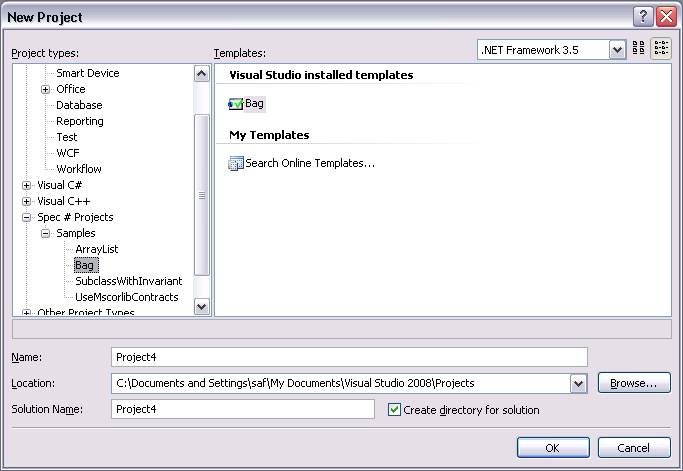Select Test project type

point(67,137)
